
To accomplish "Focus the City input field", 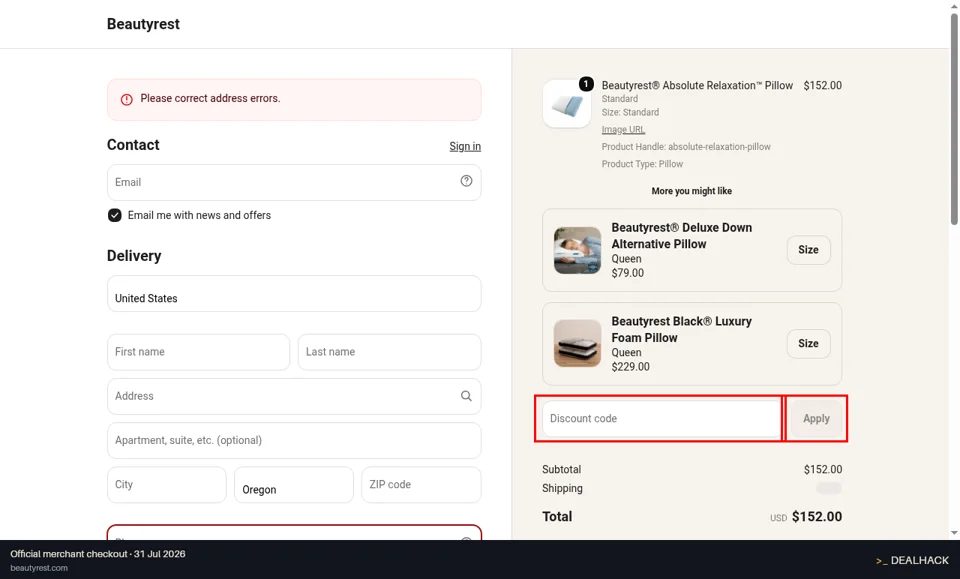I will click(167, 485).
